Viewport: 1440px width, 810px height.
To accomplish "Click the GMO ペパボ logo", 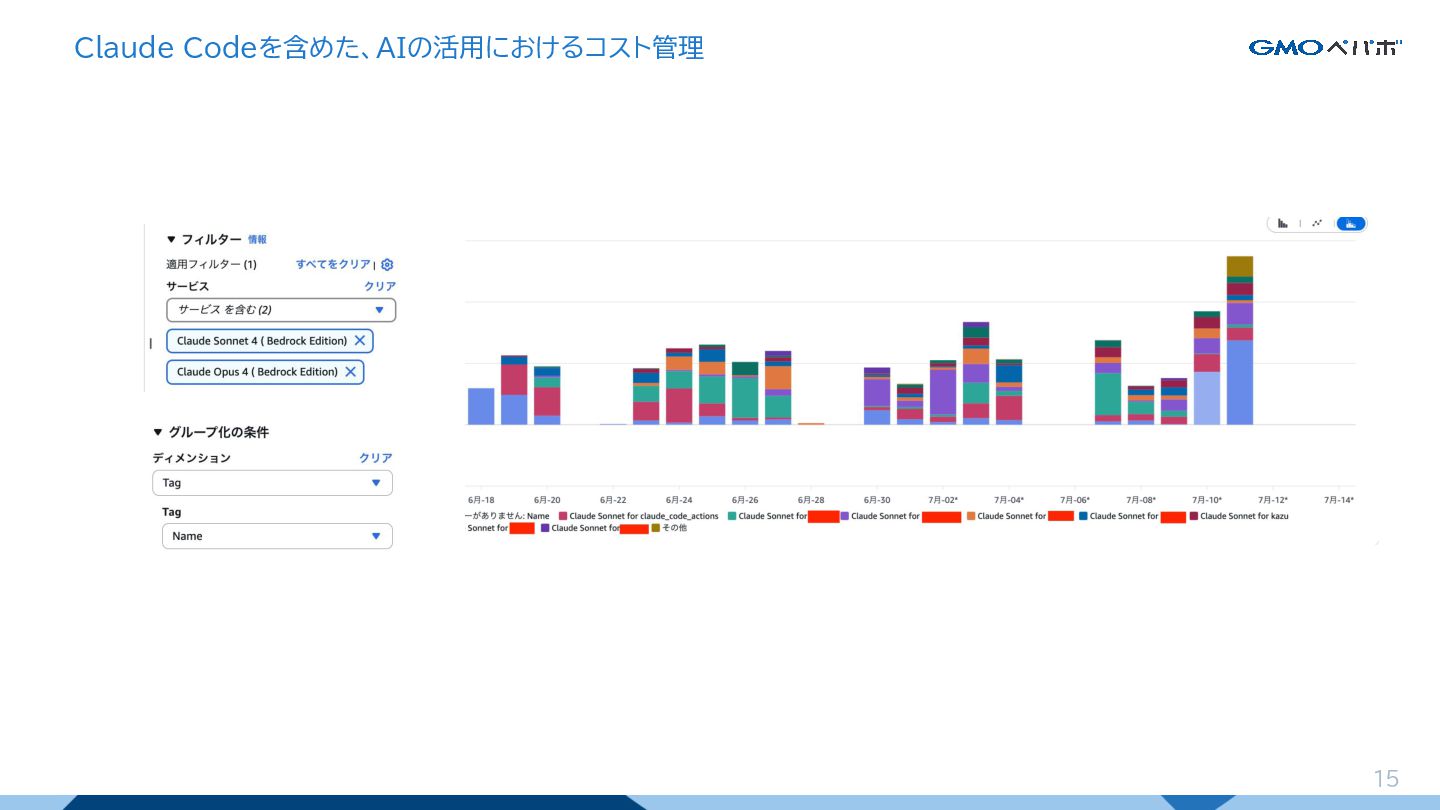I will (1325, 47).
